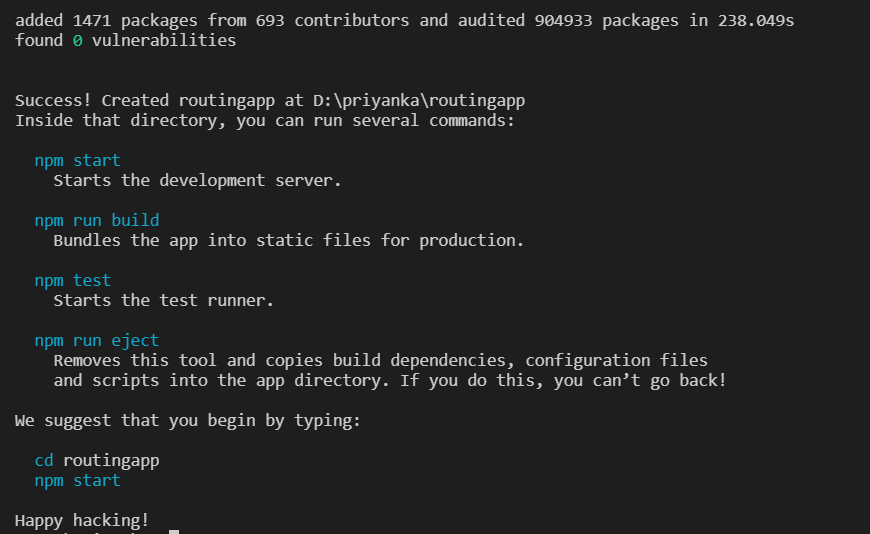
Task: Click the 'Happy hacking!' line
Action: pos(82,521)
